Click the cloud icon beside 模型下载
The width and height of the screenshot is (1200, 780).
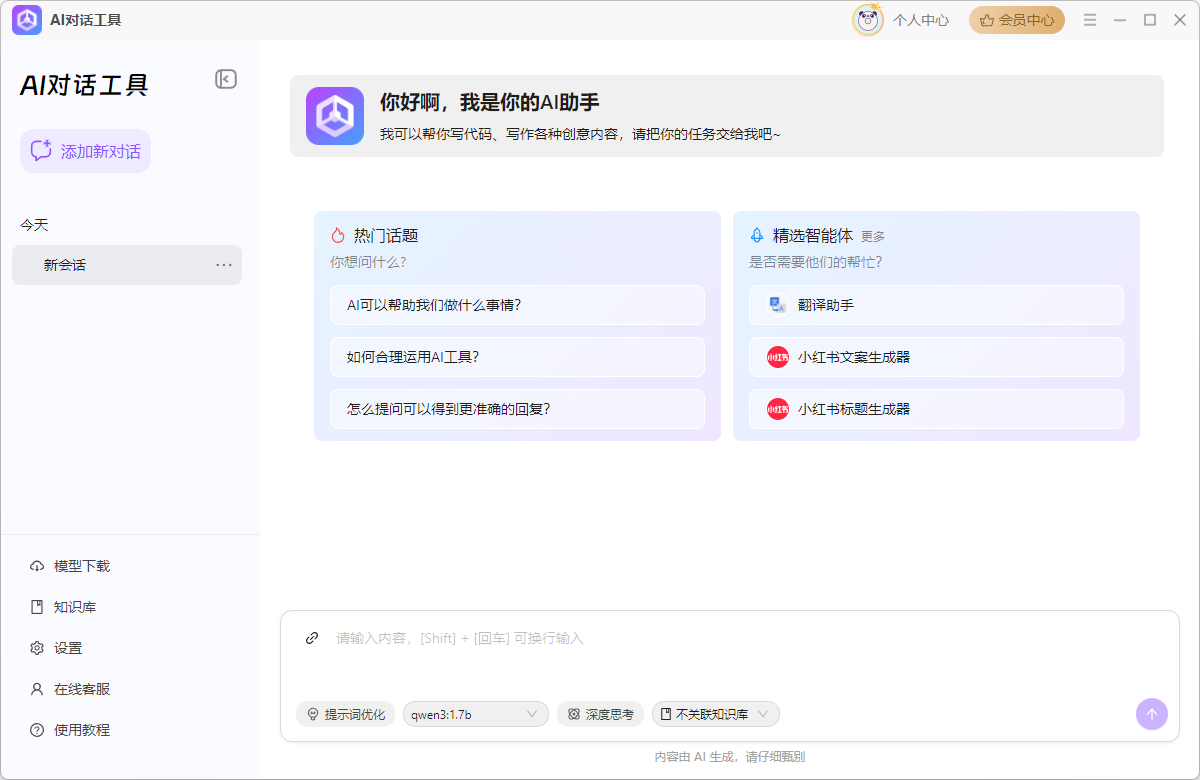click(x=37, y=566)
